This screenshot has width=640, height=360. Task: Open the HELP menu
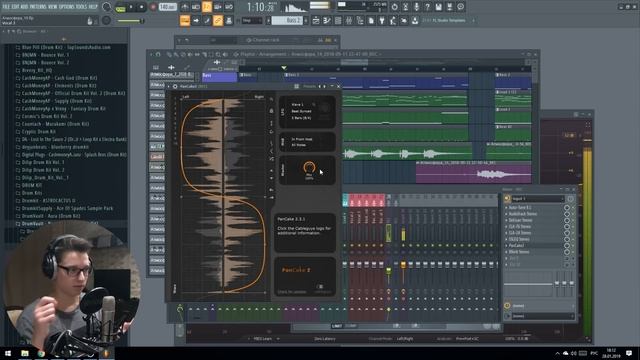point(93,7)
